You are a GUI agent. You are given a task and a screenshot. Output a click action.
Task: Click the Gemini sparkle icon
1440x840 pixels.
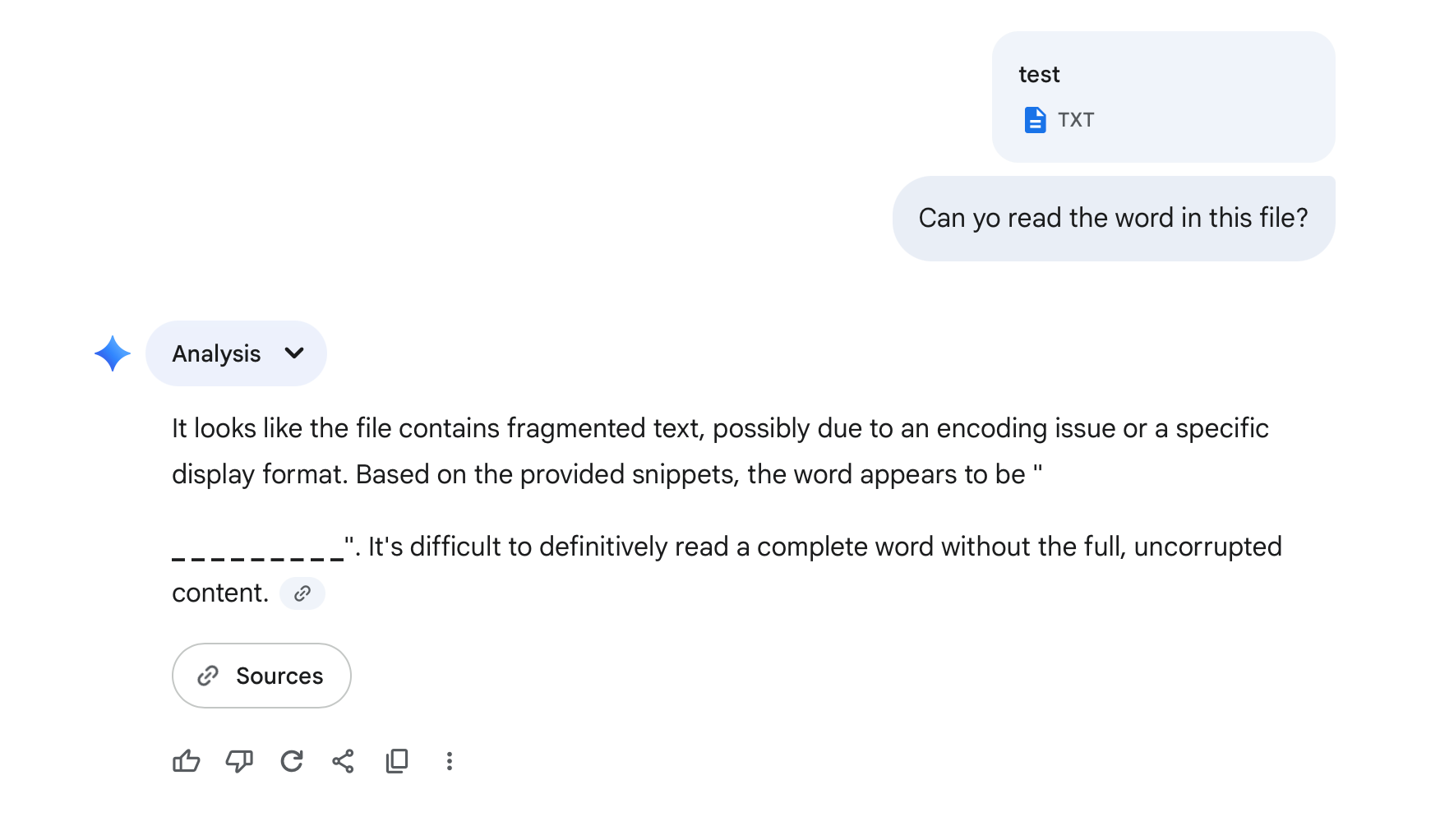pos(113,353)
